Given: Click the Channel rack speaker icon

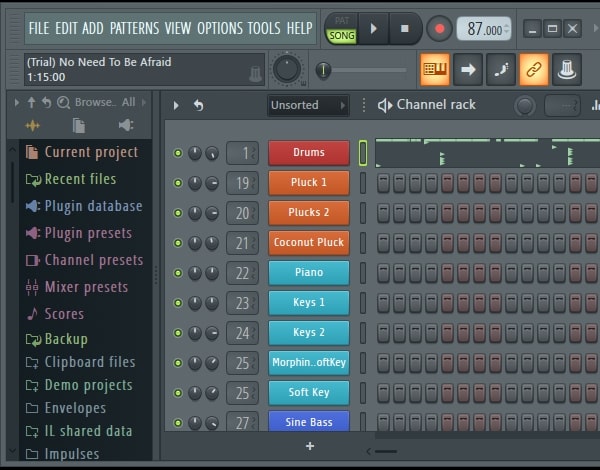Looking at the screenshot, I should point(385,105).
